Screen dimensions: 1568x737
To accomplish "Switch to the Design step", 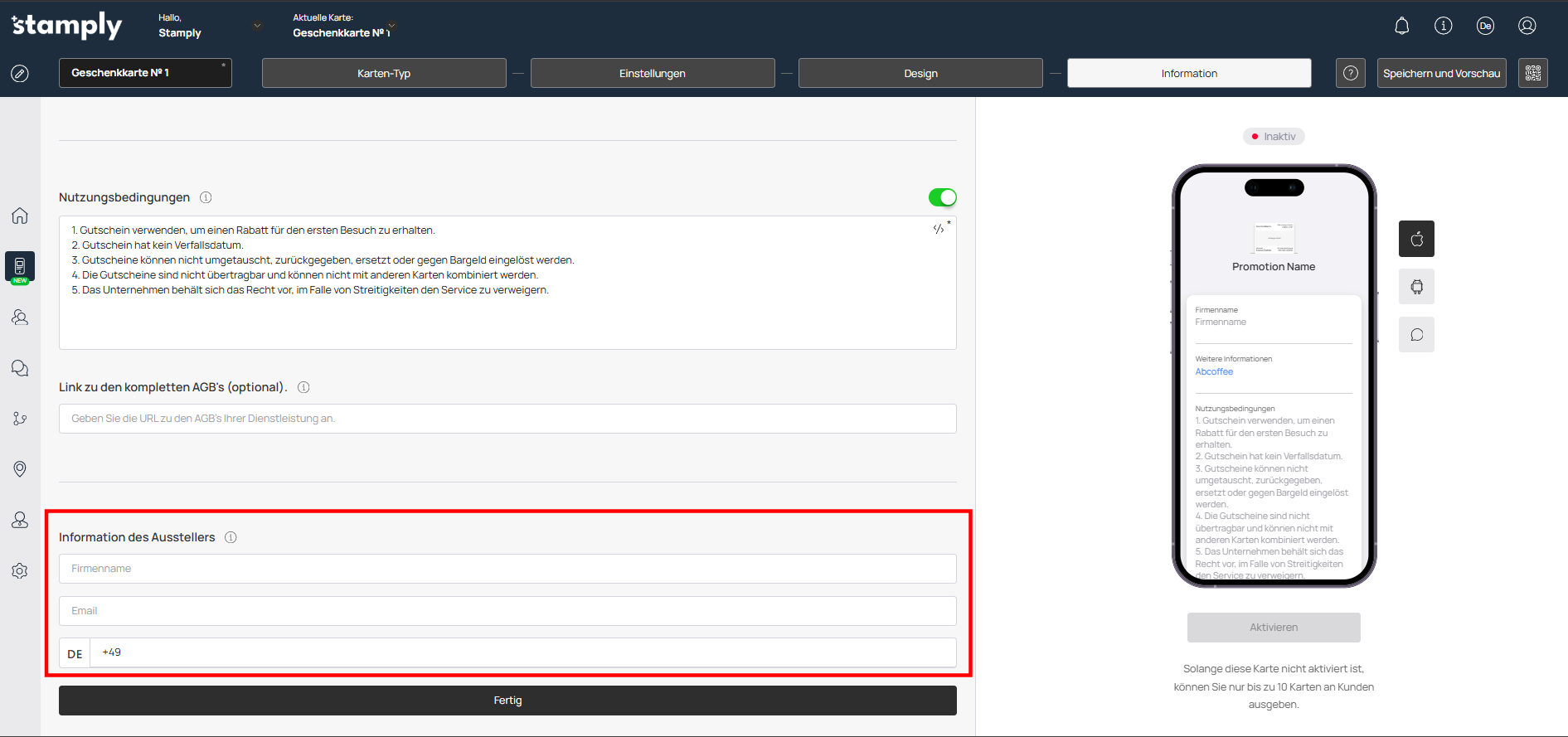I will click(x=920, y=73).
